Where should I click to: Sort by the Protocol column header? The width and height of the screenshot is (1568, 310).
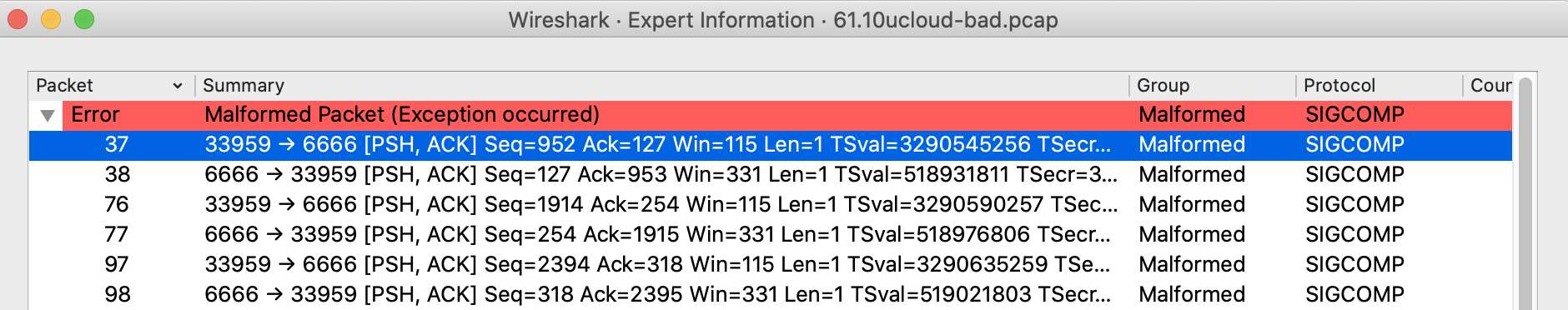point(1379,85)
